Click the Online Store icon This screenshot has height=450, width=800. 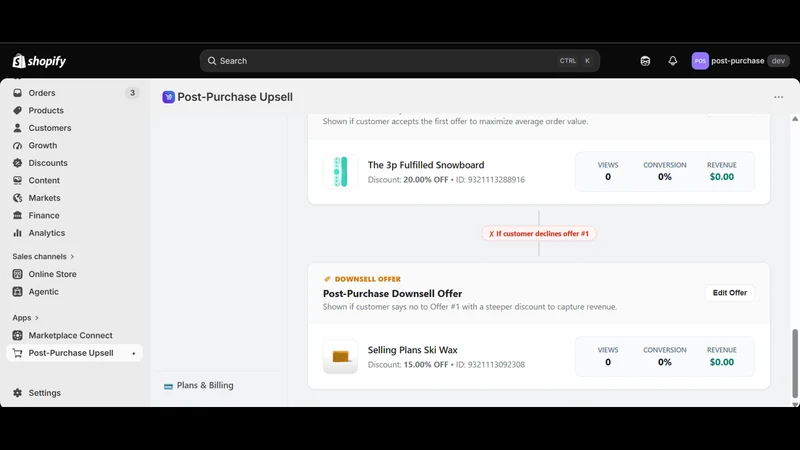coord(17,274)
